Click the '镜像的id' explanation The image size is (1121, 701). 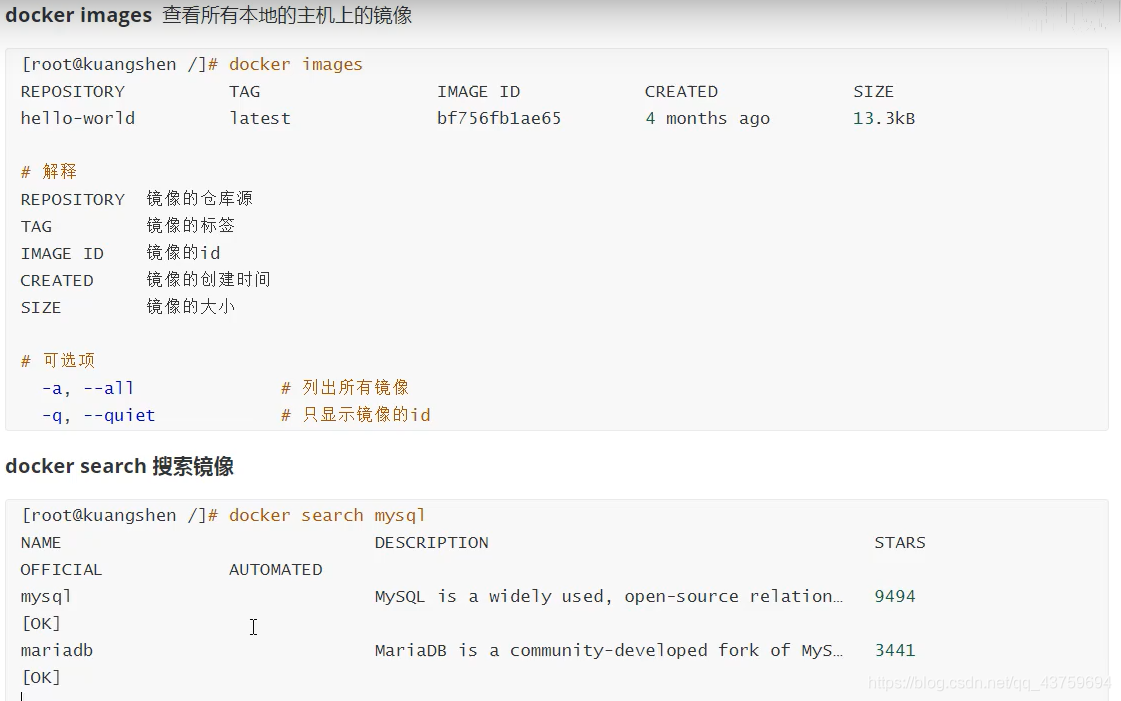click(183, 253)
